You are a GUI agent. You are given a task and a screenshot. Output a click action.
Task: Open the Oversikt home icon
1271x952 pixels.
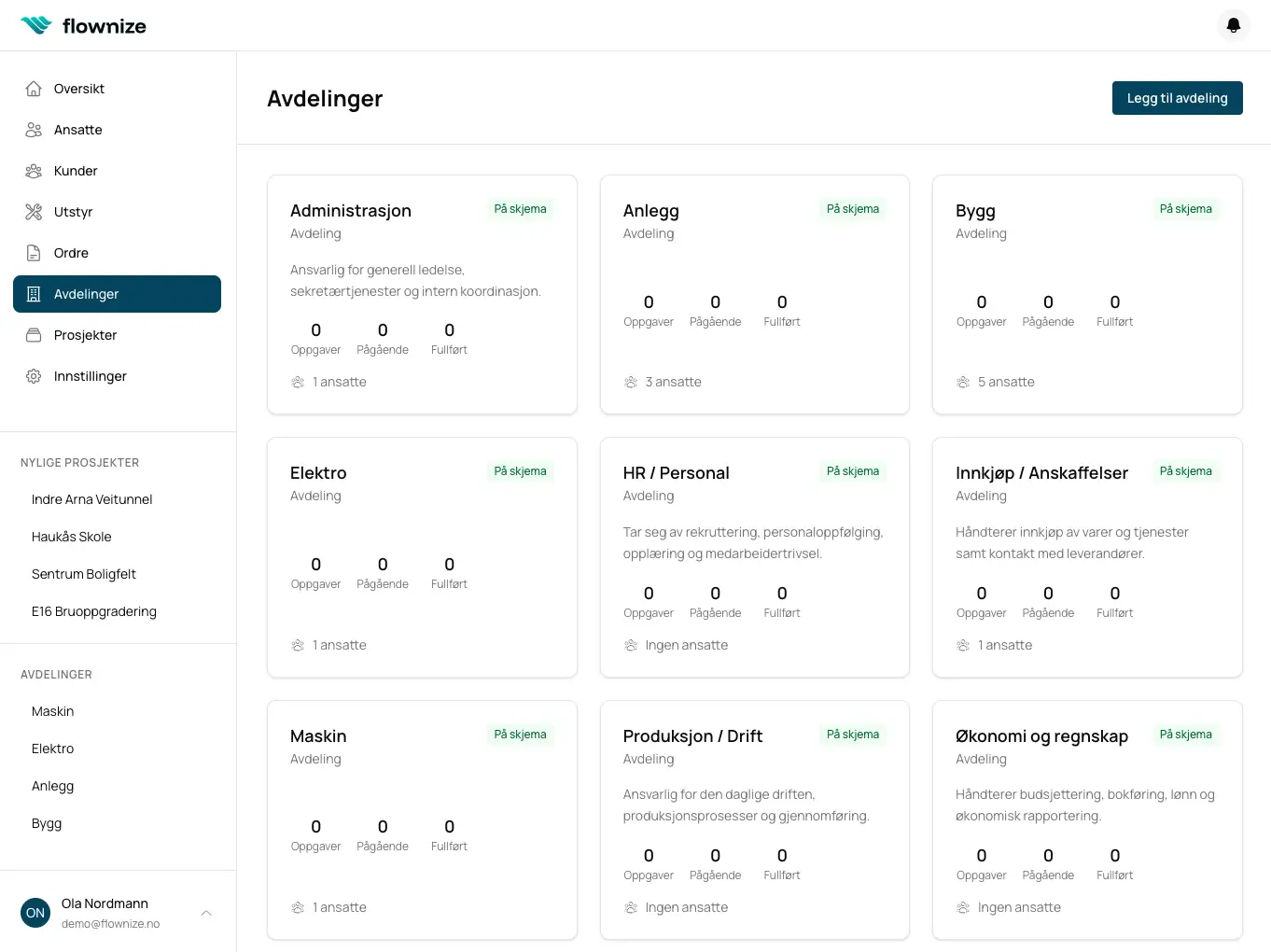point(34,88)
